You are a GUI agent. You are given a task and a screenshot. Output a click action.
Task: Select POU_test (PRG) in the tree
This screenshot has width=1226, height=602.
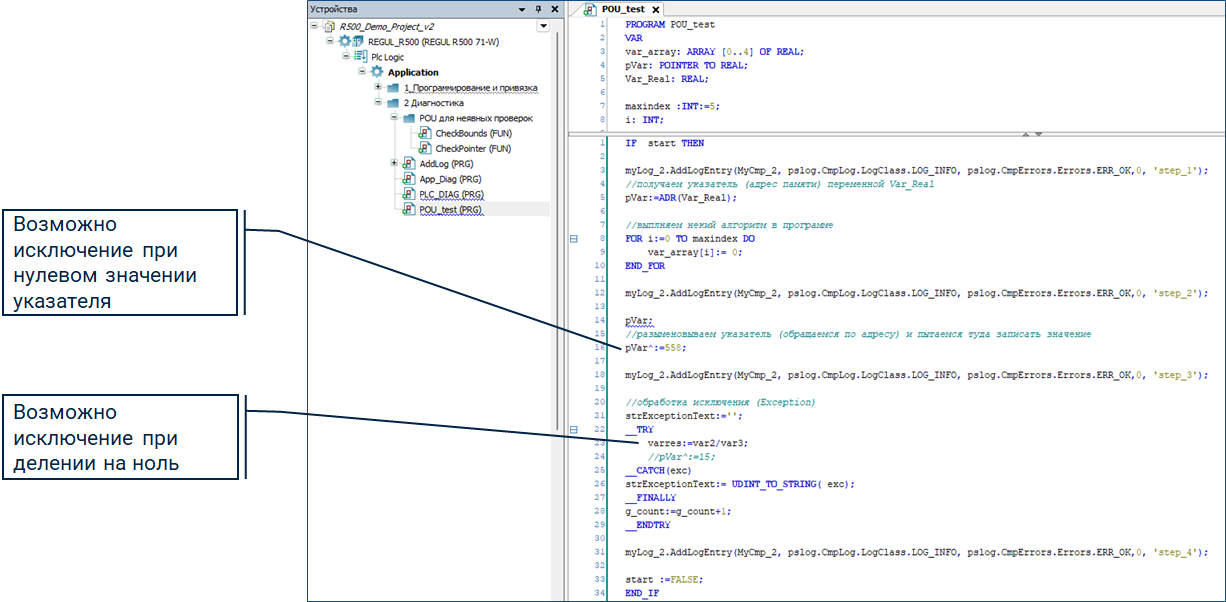pos(450,210)
